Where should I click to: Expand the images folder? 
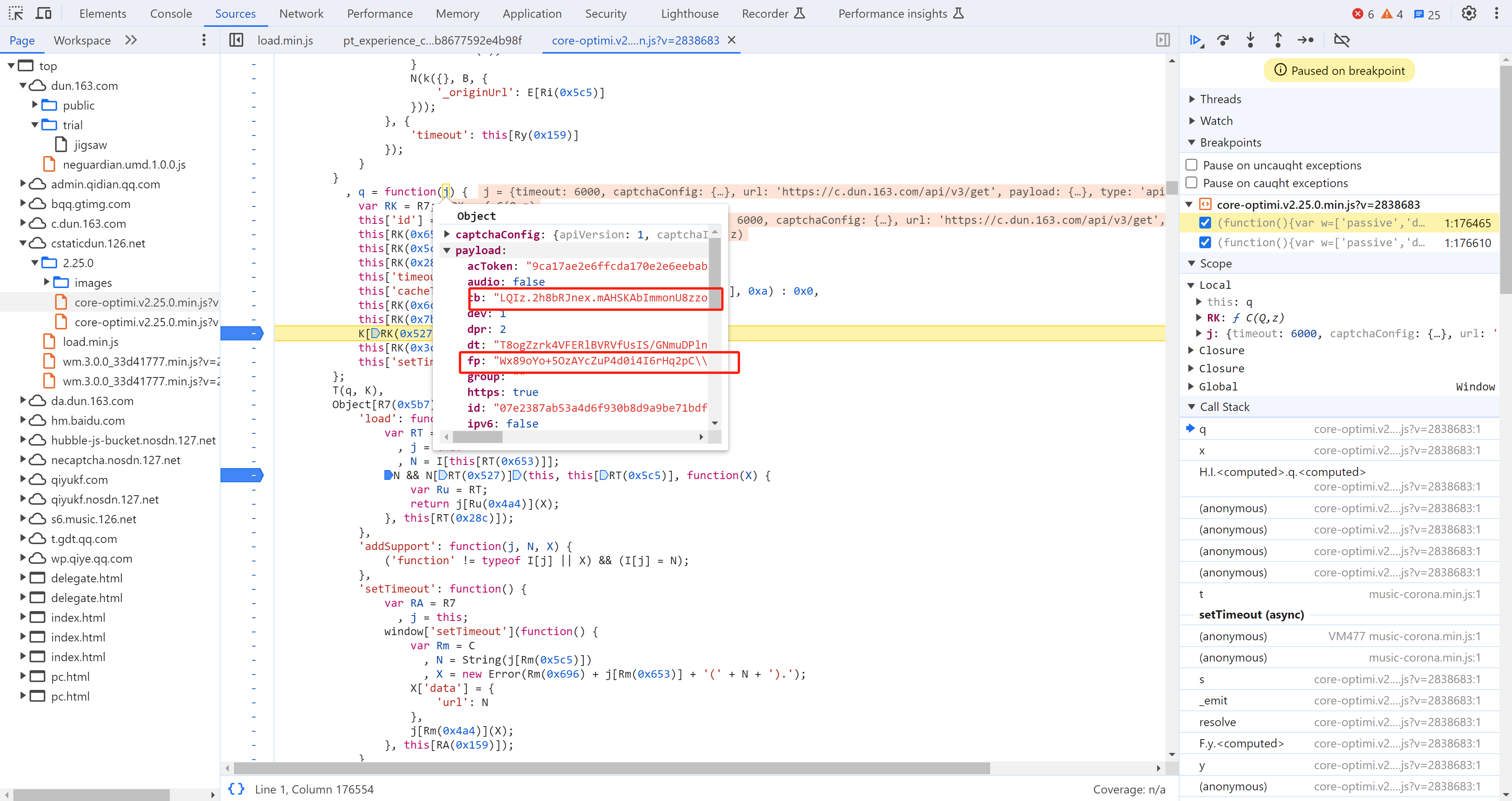(46, 282)
